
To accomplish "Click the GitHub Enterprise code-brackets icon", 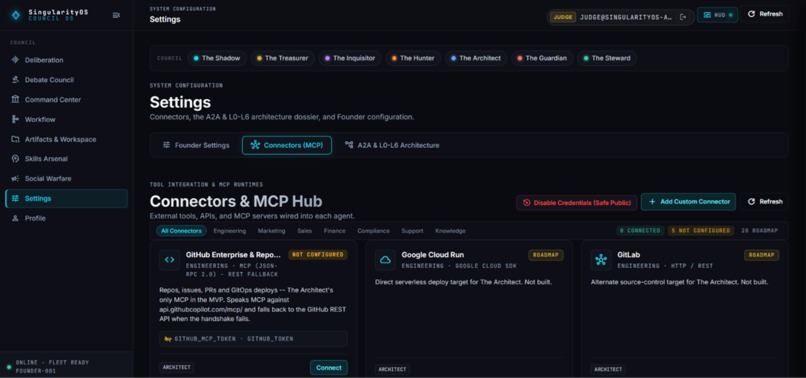I will pyautogui.click(x=169, y=260).
